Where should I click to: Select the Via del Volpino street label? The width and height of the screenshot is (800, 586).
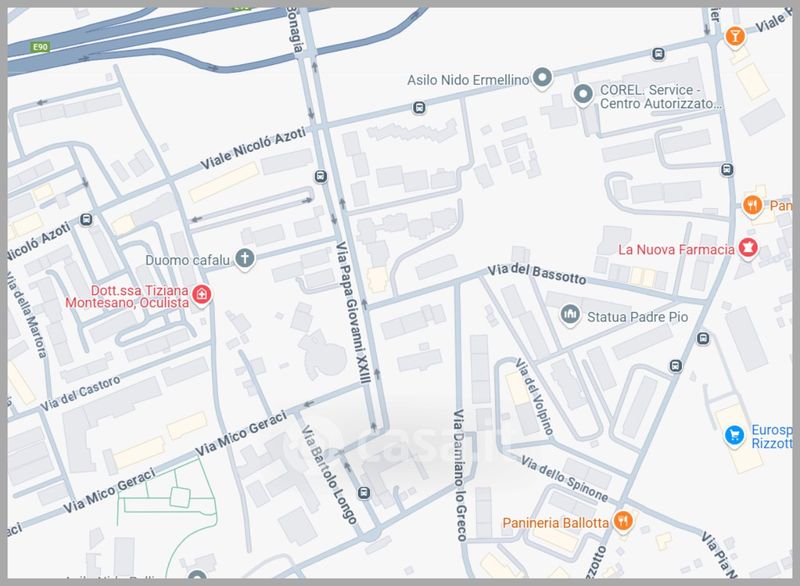click(534, 396)
